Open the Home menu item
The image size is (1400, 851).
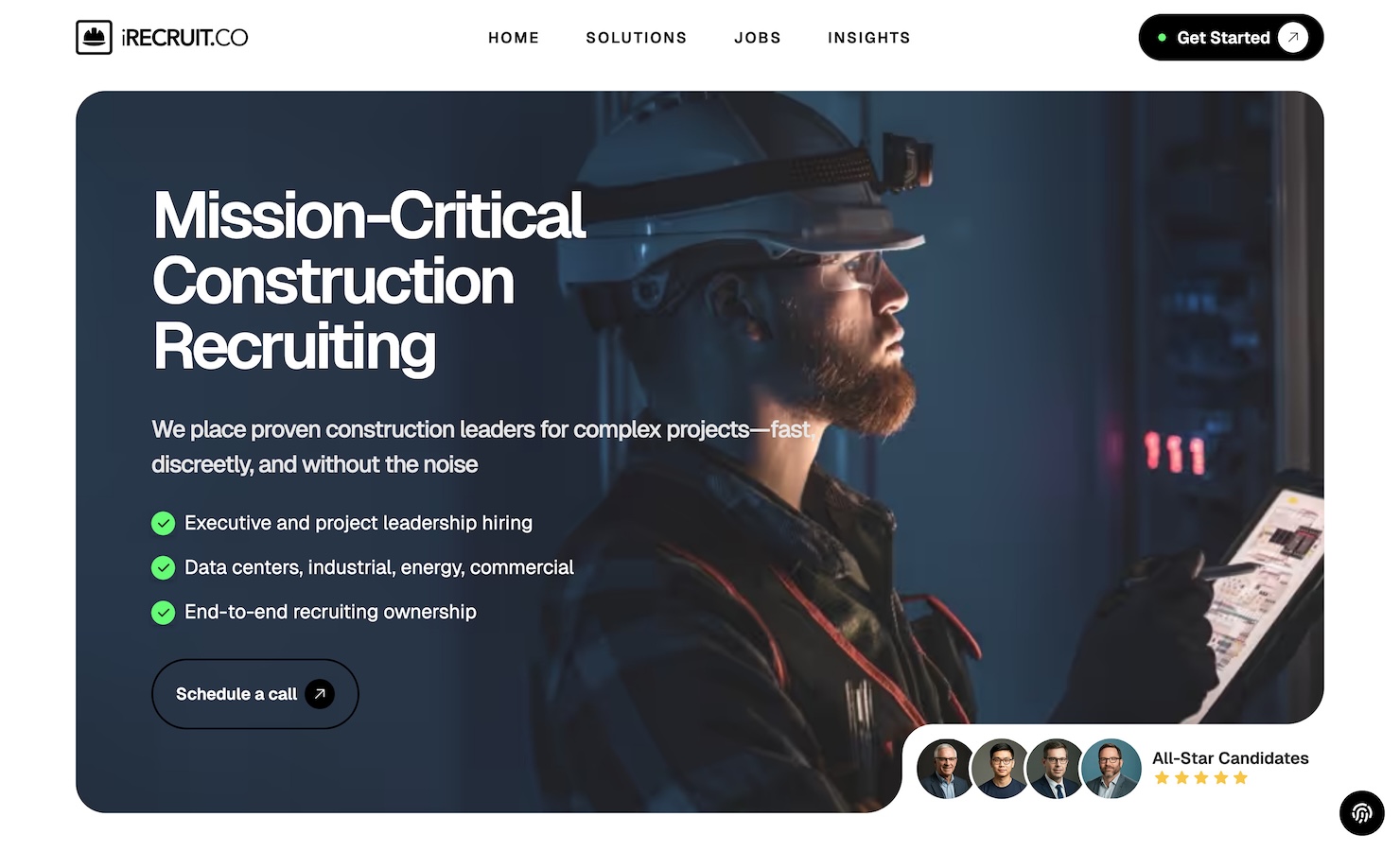(x=514, y=38)
